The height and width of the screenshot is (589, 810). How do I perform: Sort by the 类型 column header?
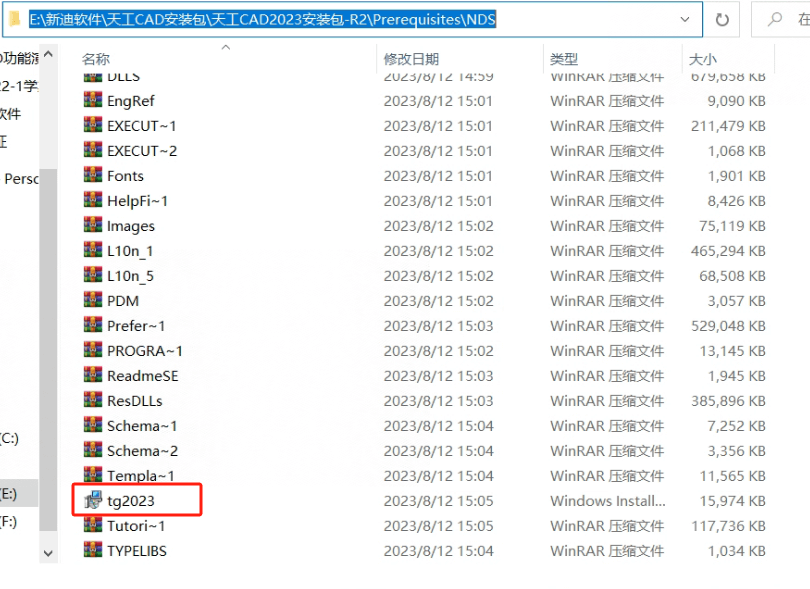(564, 60)
